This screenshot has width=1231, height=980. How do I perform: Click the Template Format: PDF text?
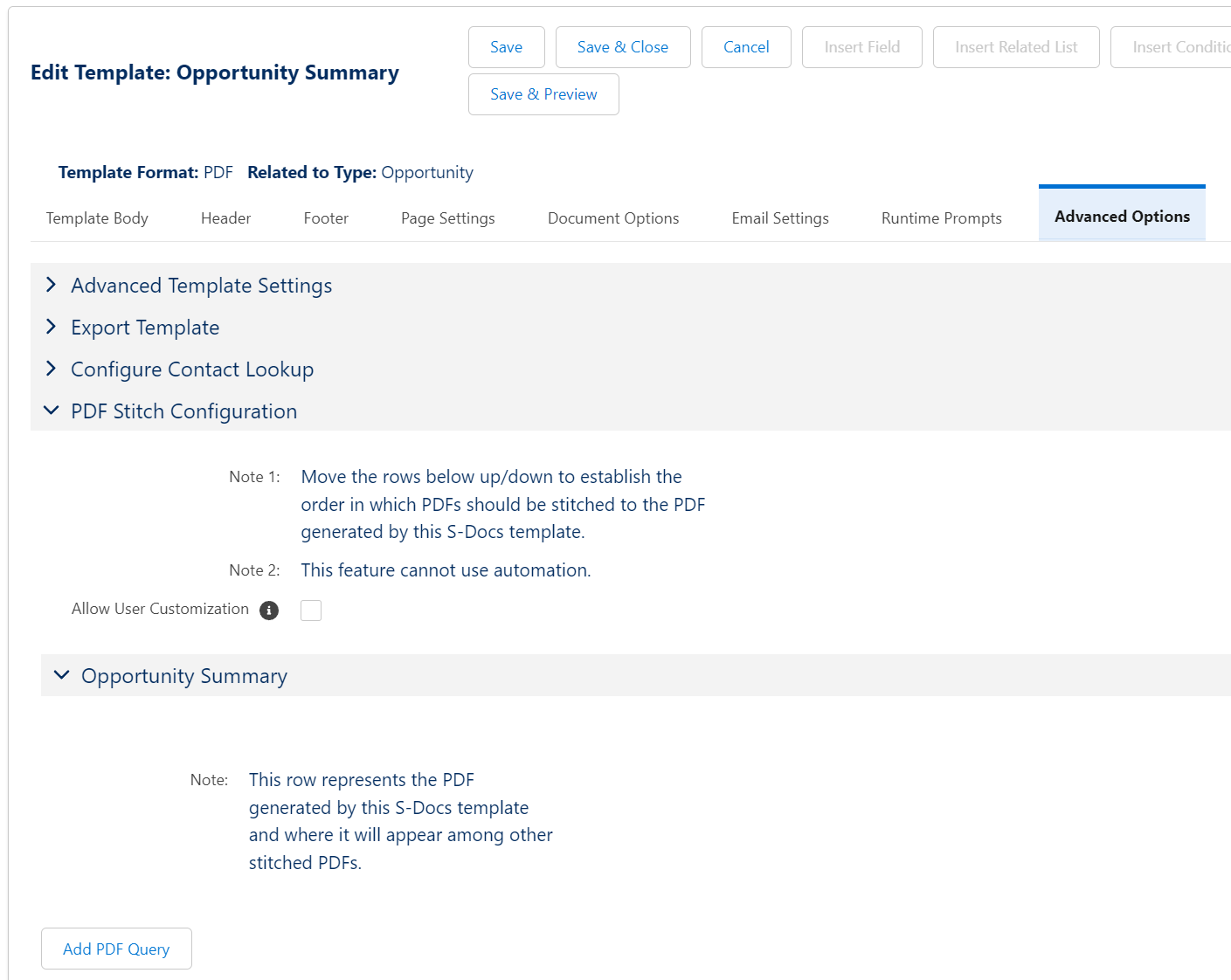[x=145, y=172]
